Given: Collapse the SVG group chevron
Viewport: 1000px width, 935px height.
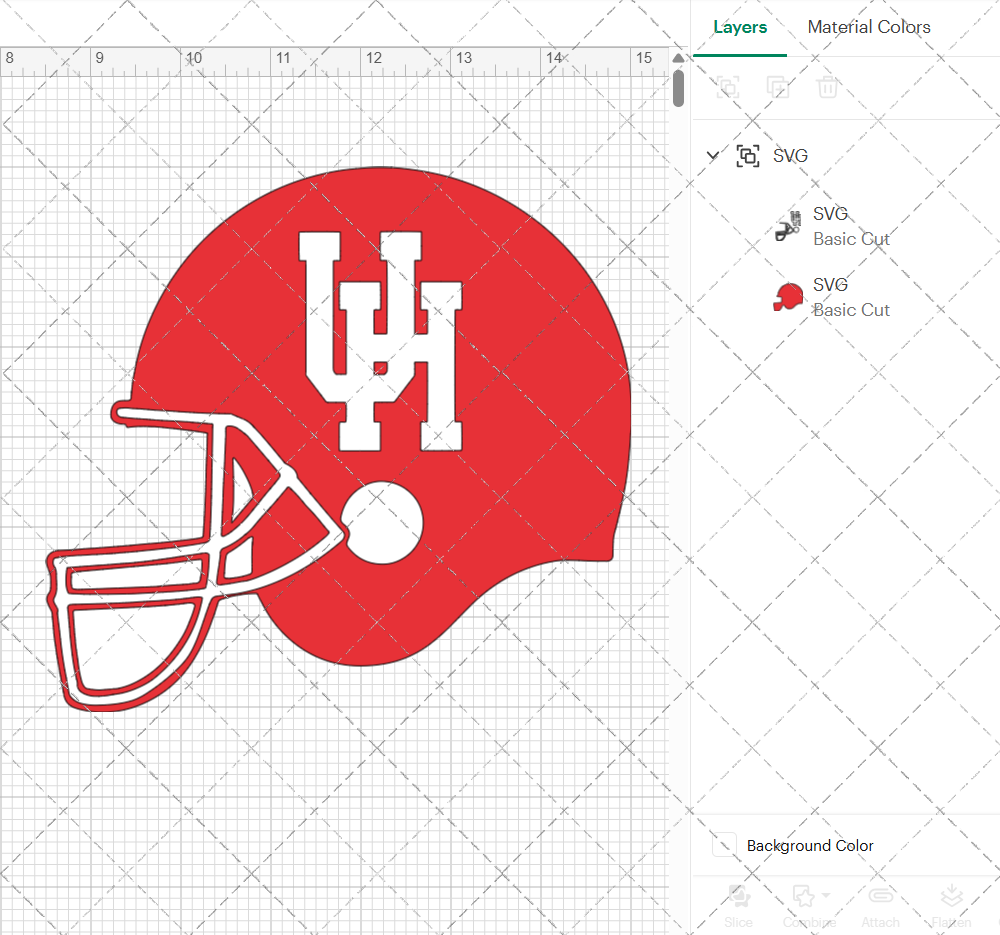Looking at the screenshot, I should tap(713, 155).
